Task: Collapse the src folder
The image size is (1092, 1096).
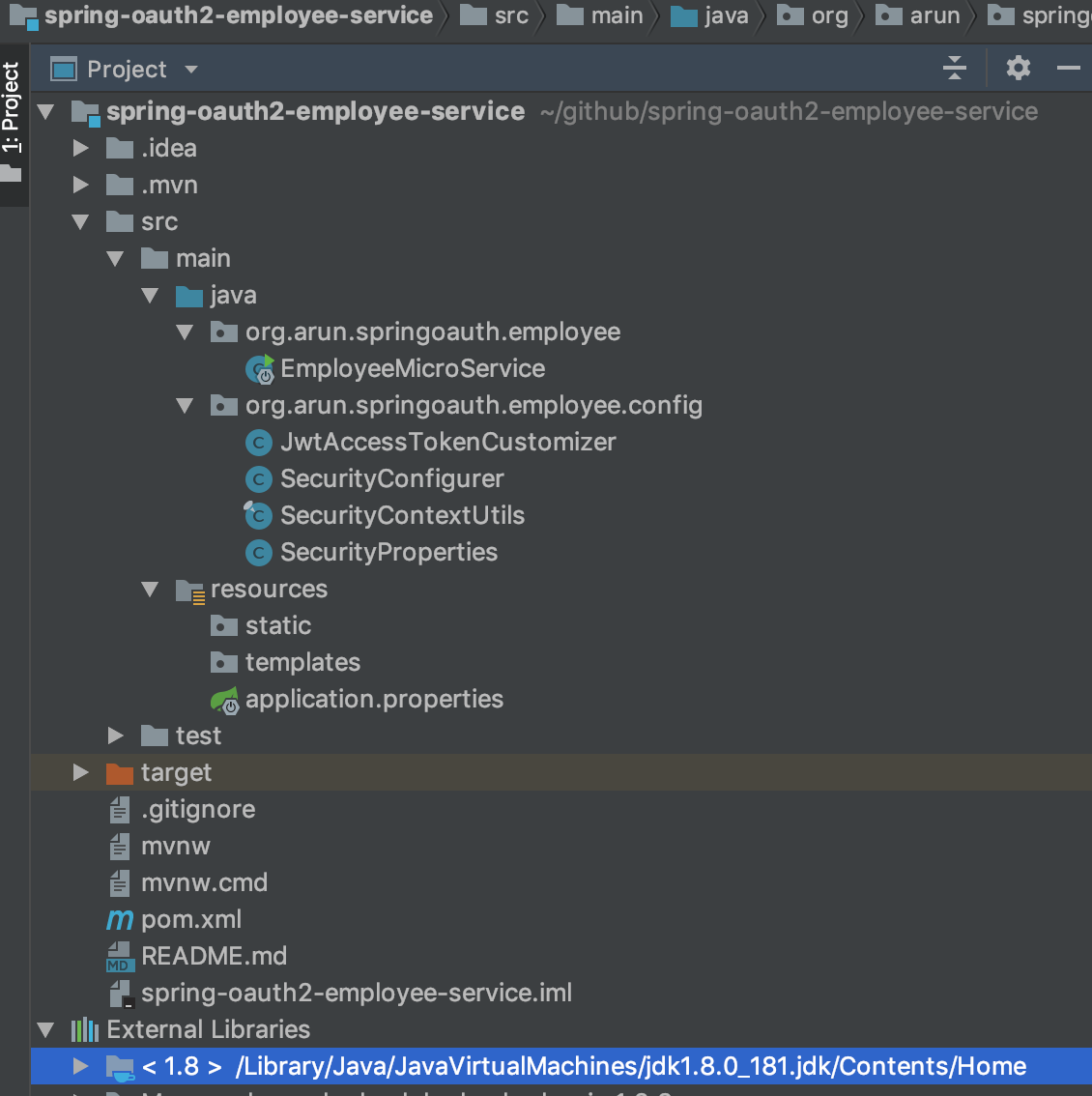Action: click(81, 221)
